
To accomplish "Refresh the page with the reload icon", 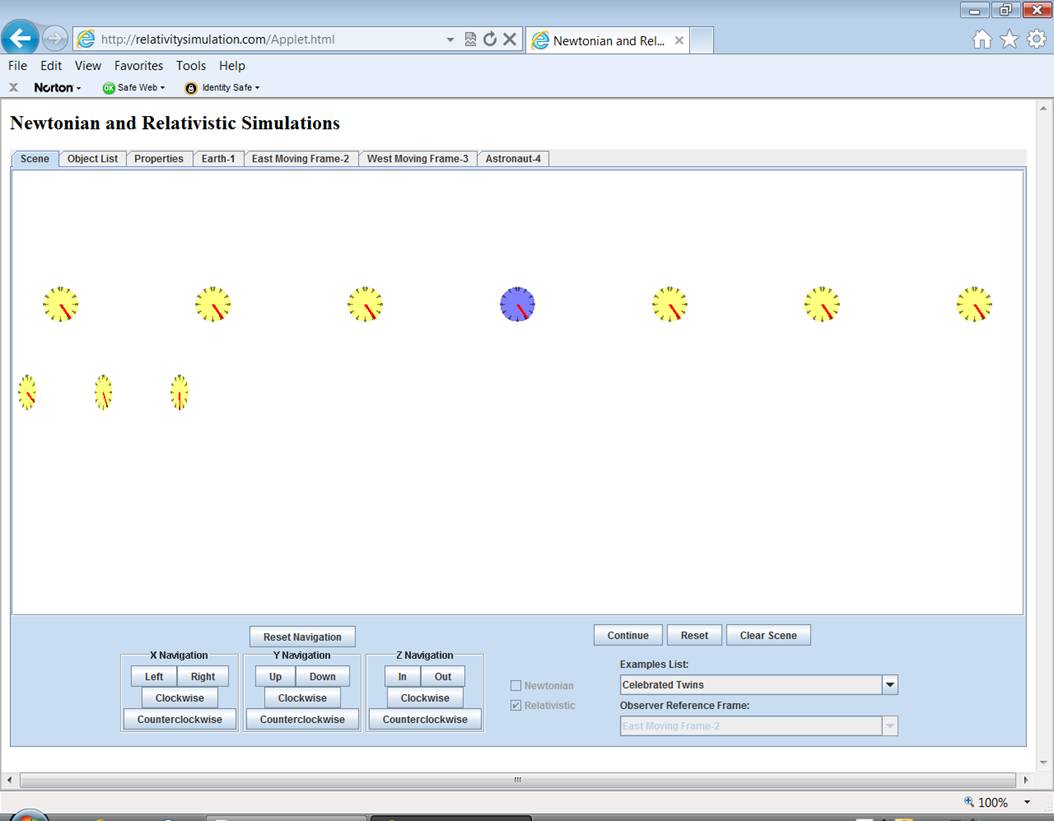I will click(490, 40).
